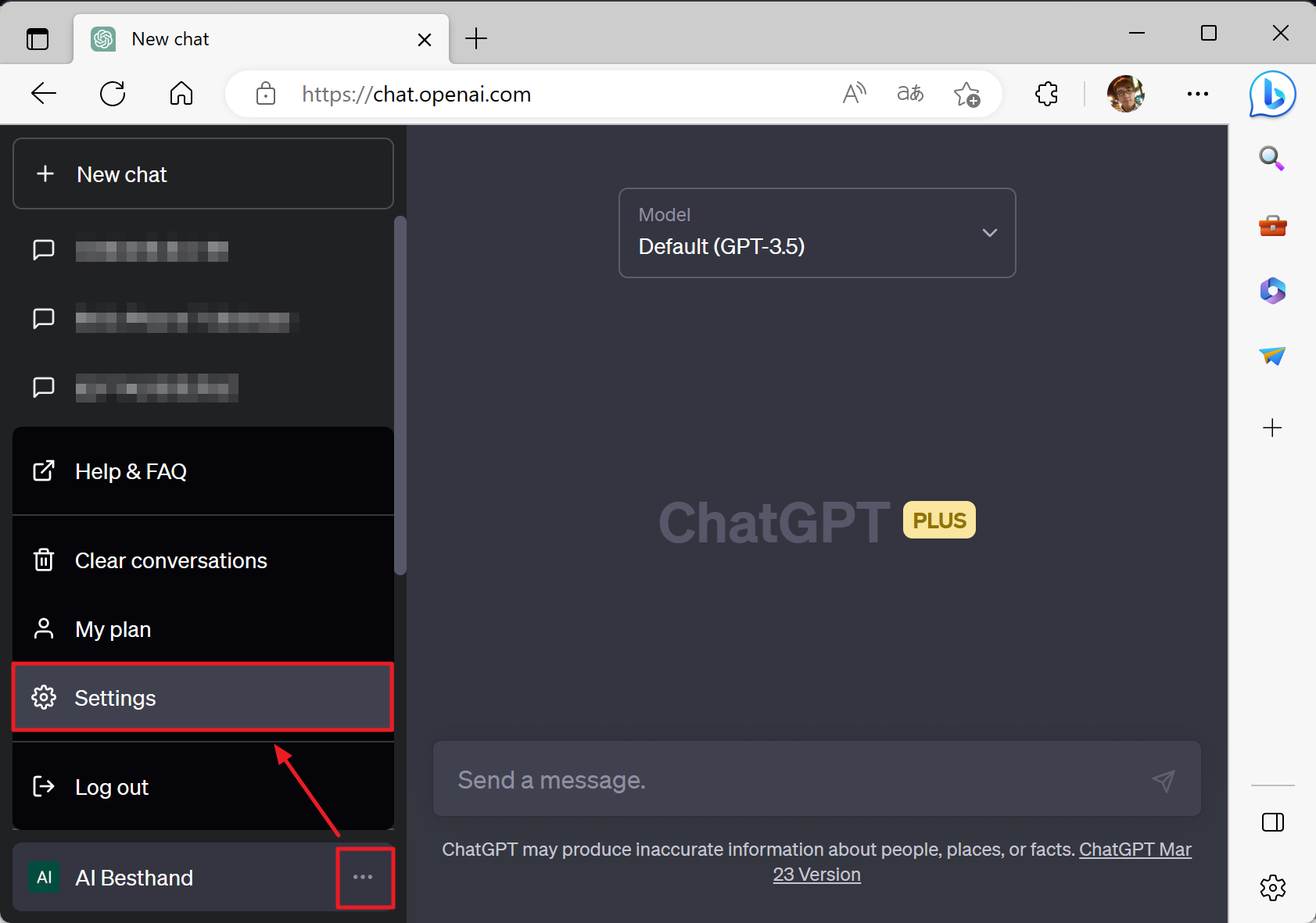Click the Send a message input box
Image resolution: width=1316 pixels, height=923 pixels.
point(817,779)
